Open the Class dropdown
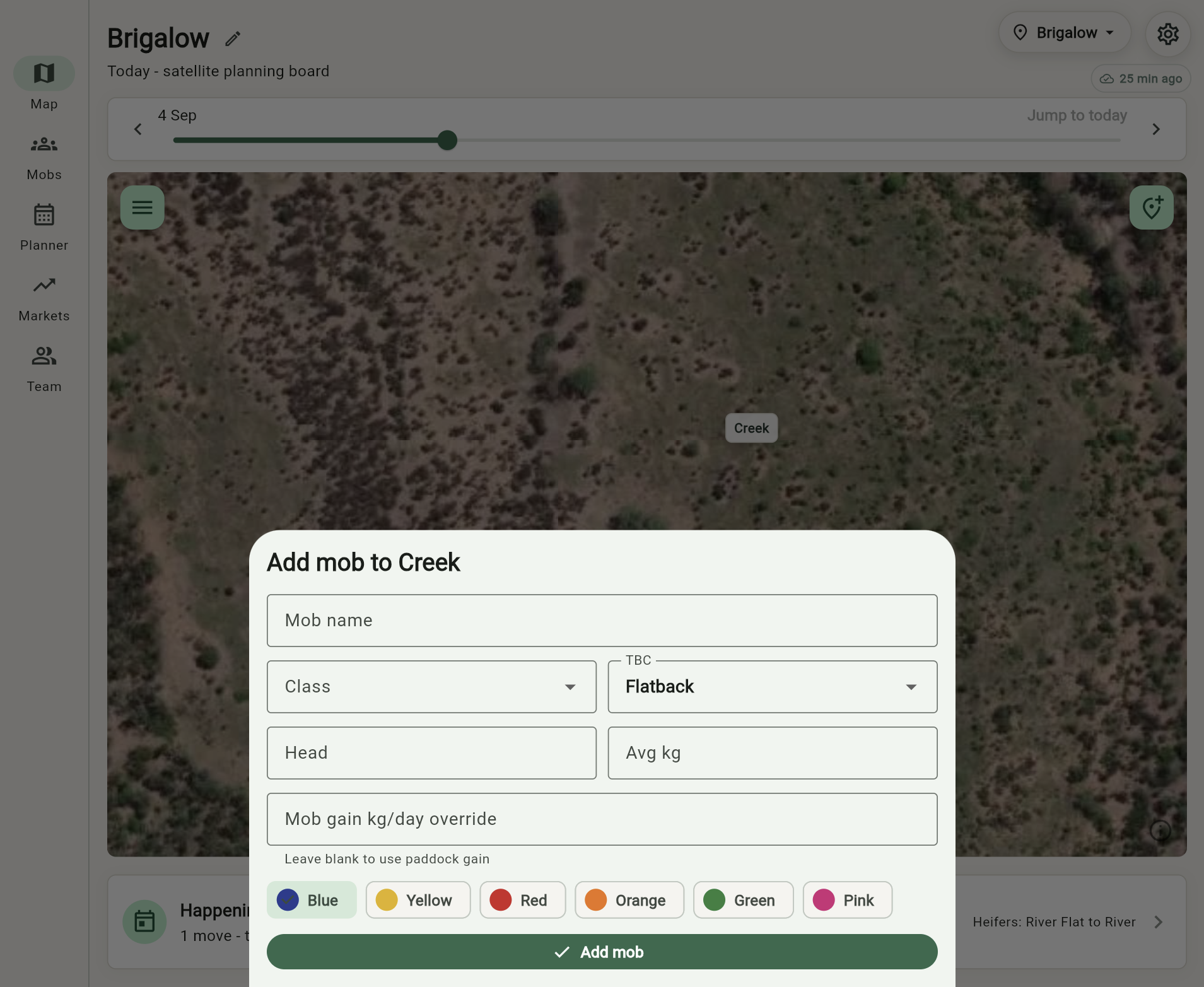1204x987 pixels. [x=431, y=687]
